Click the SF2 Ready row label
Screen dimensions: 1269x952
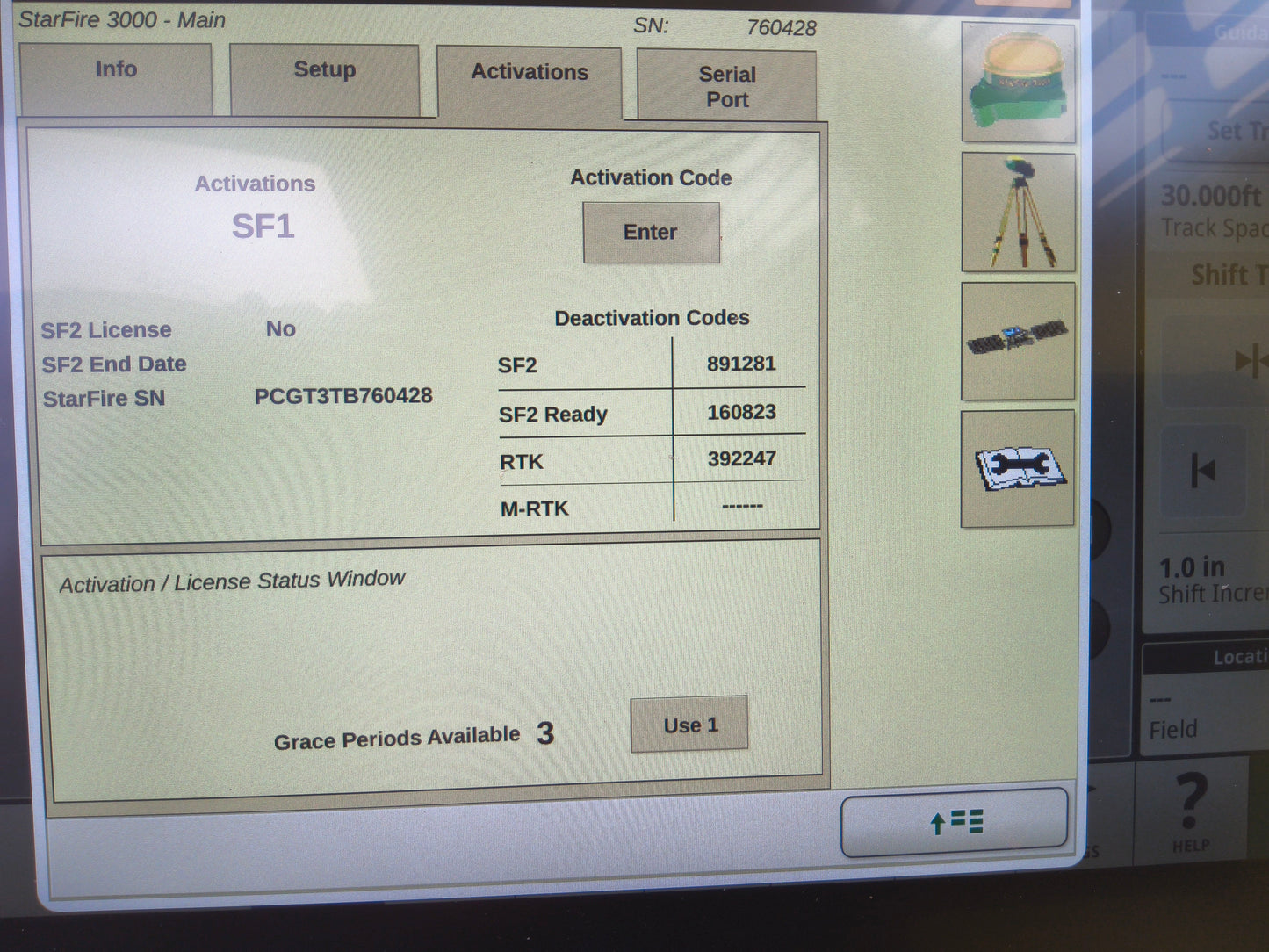[552, 414]
